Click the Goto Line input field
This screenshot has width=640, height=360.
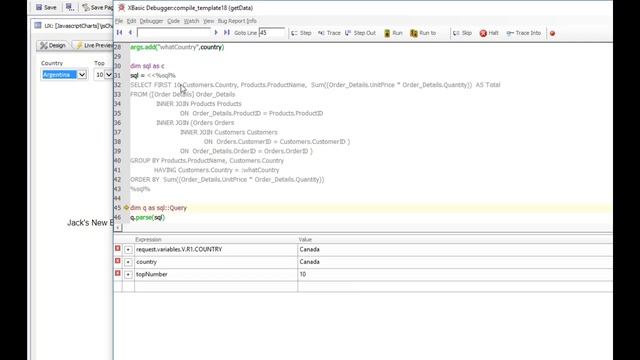point(271,33)
